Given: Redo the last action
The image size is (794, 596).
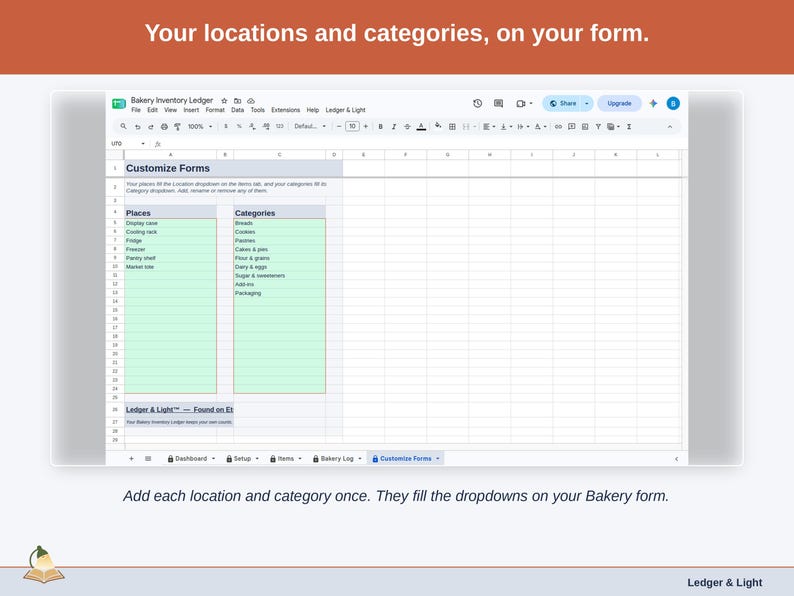Looking at the screenshot, I should click(150, 127).
